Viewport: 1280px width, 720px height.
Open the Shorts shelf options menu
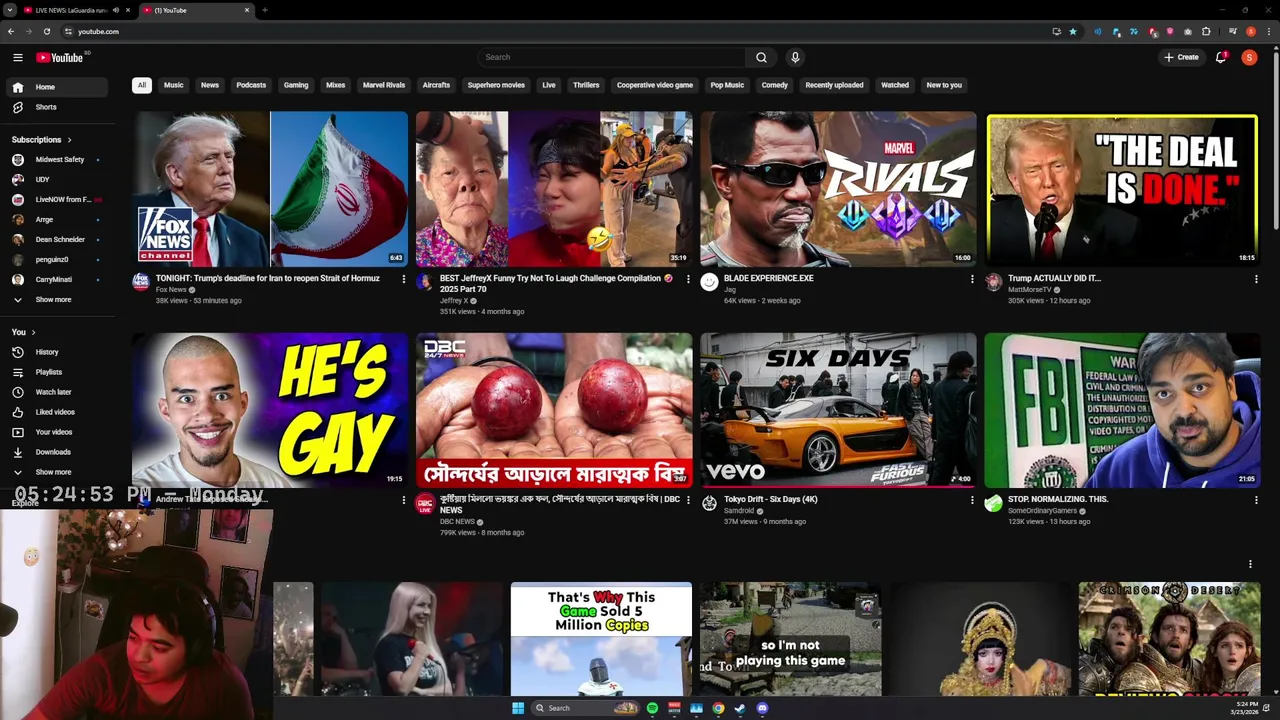[x=1250, y=564]
